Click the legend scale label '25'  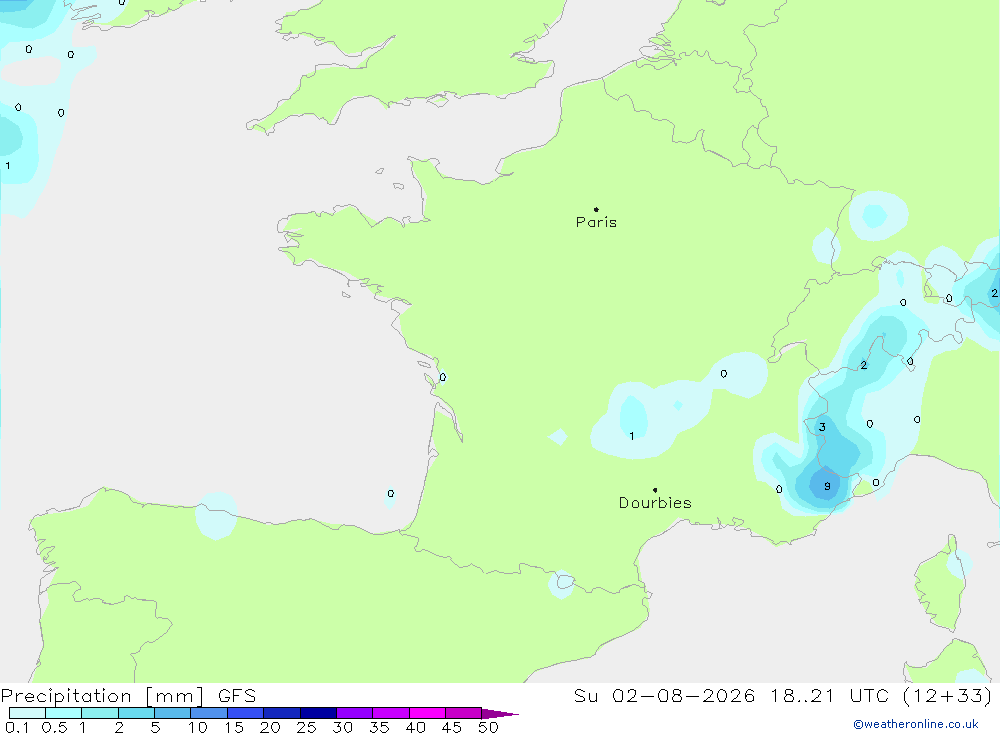click(306, 727)
